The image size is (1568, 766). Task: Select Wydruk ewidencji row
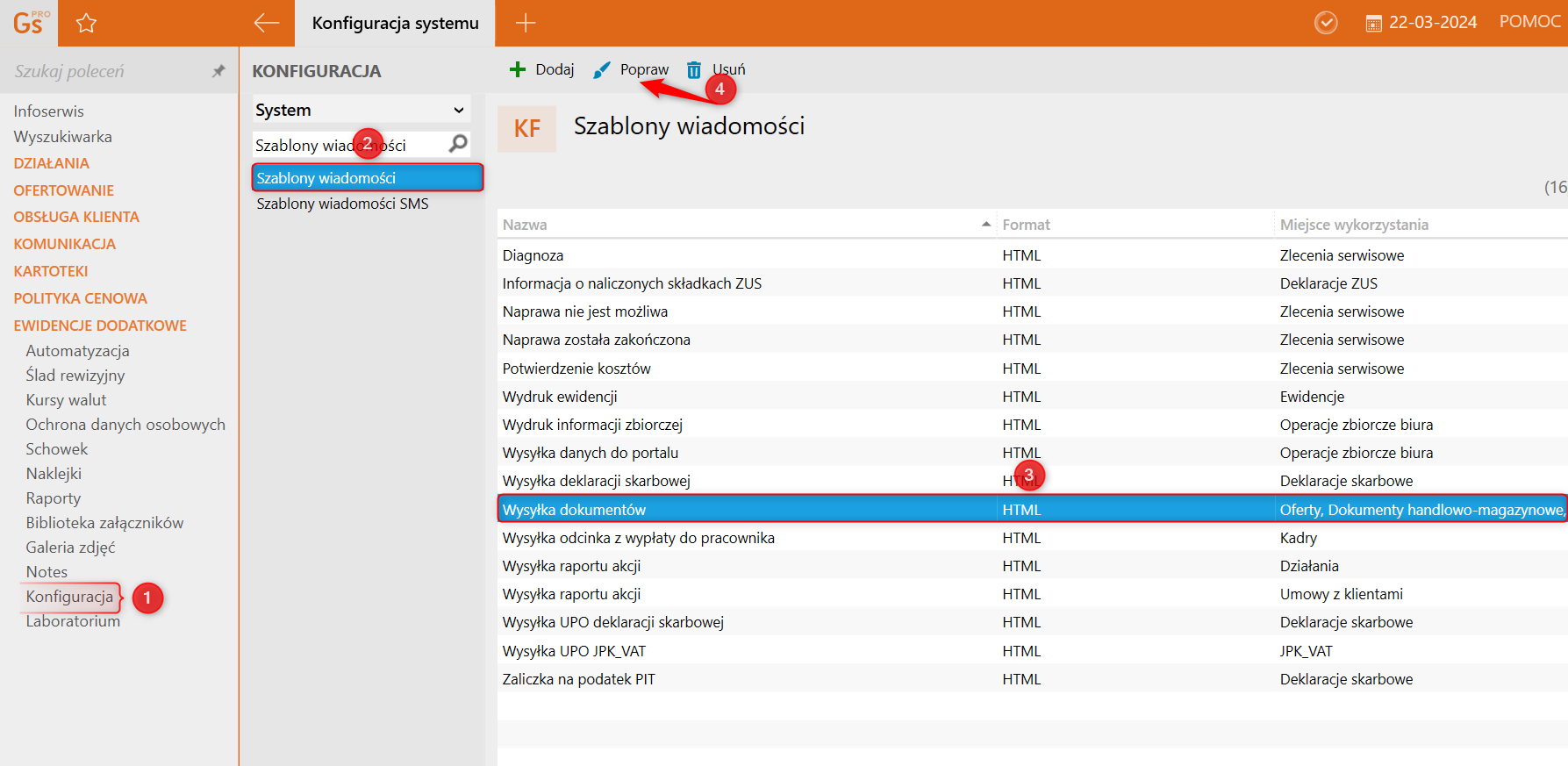click(x=1032, y=397)
